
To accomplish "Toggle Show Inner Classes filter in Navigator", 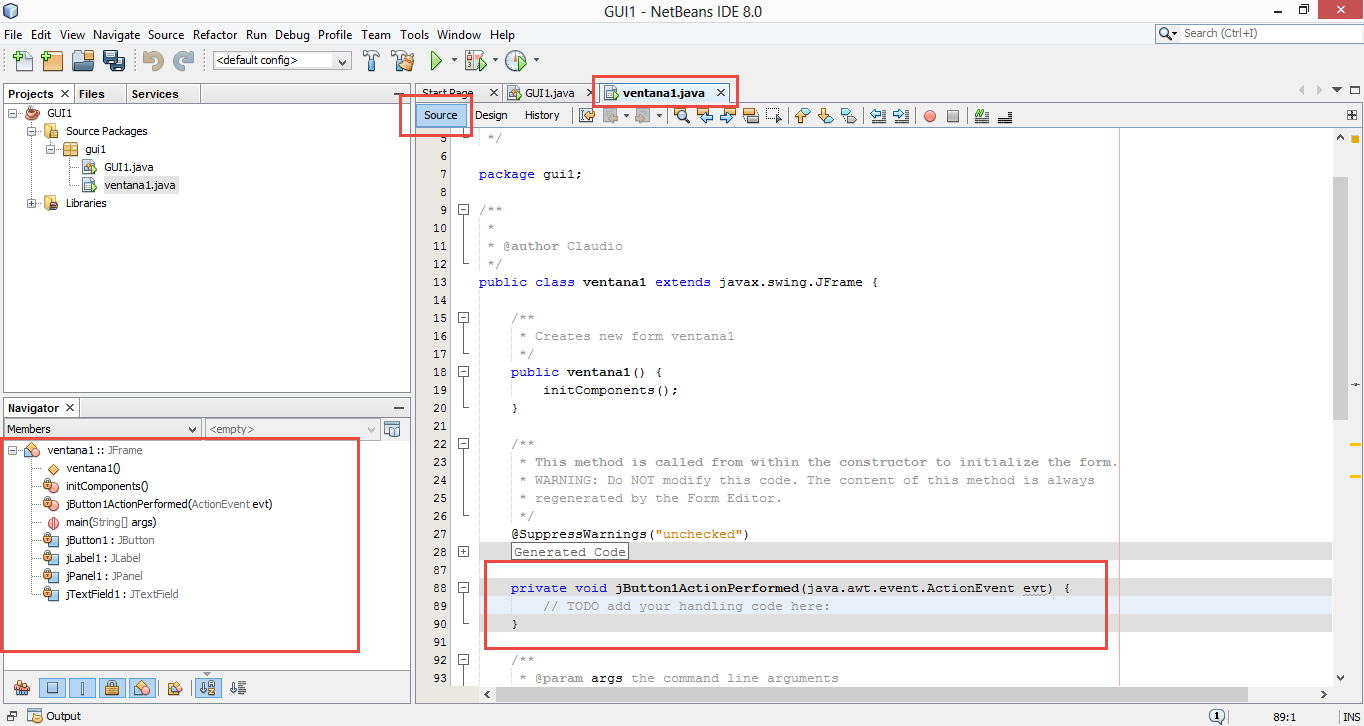I will point(143,687).
